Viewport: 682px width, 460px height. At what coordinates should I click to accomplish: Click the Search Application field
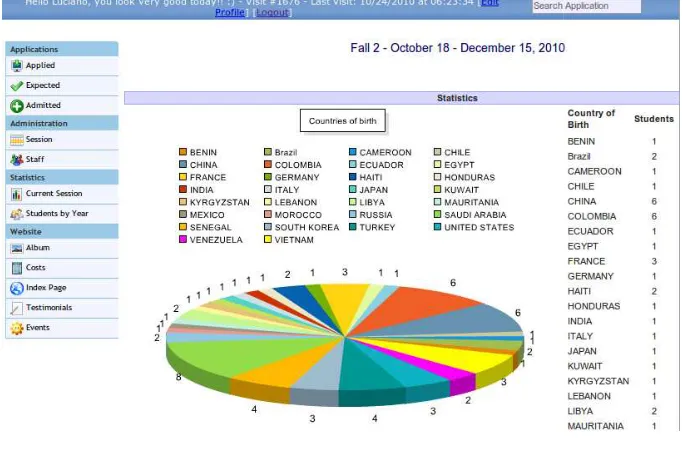click(586, 6)
